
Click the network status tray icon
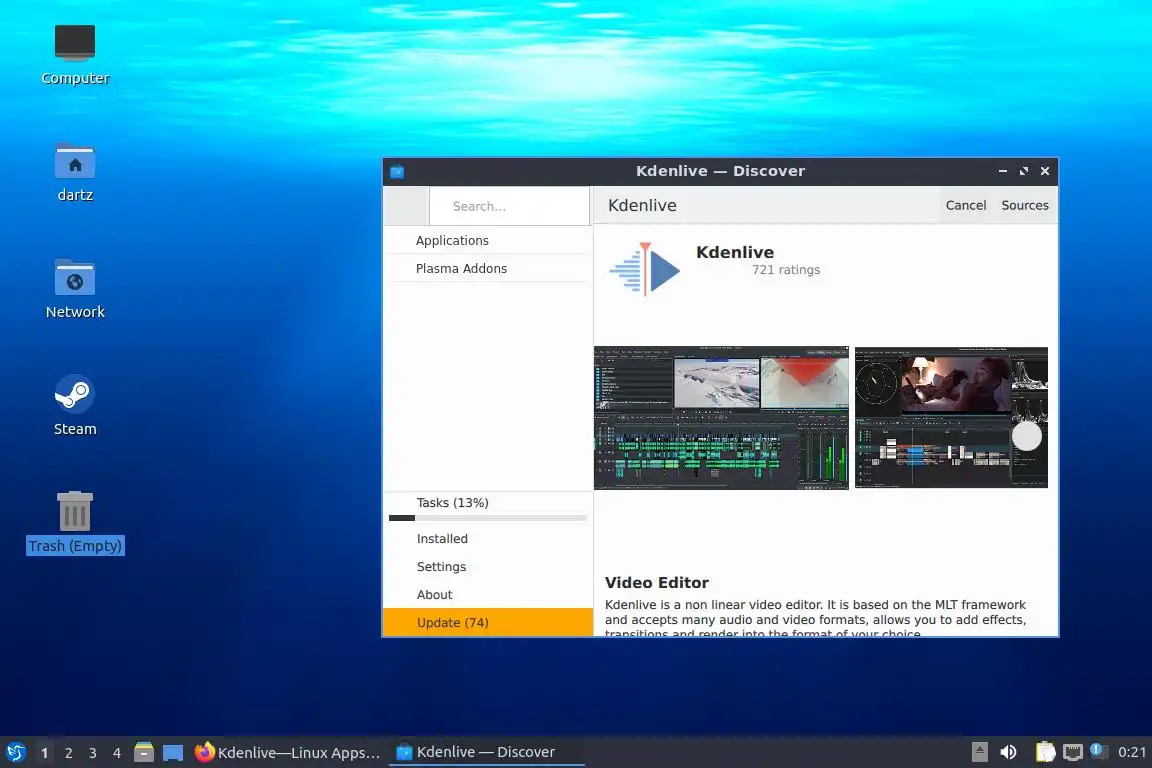[1073, 752]
